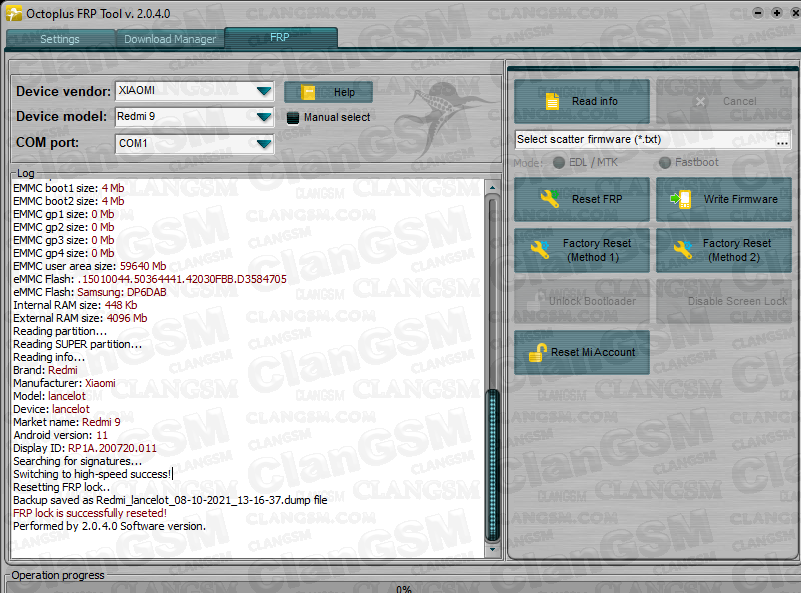Image resolution: width=801 pixels, height=593 pixels.
Task: Click the 'Android version: 11' log line
Action: pyautogui.click(x=60, y=435)
